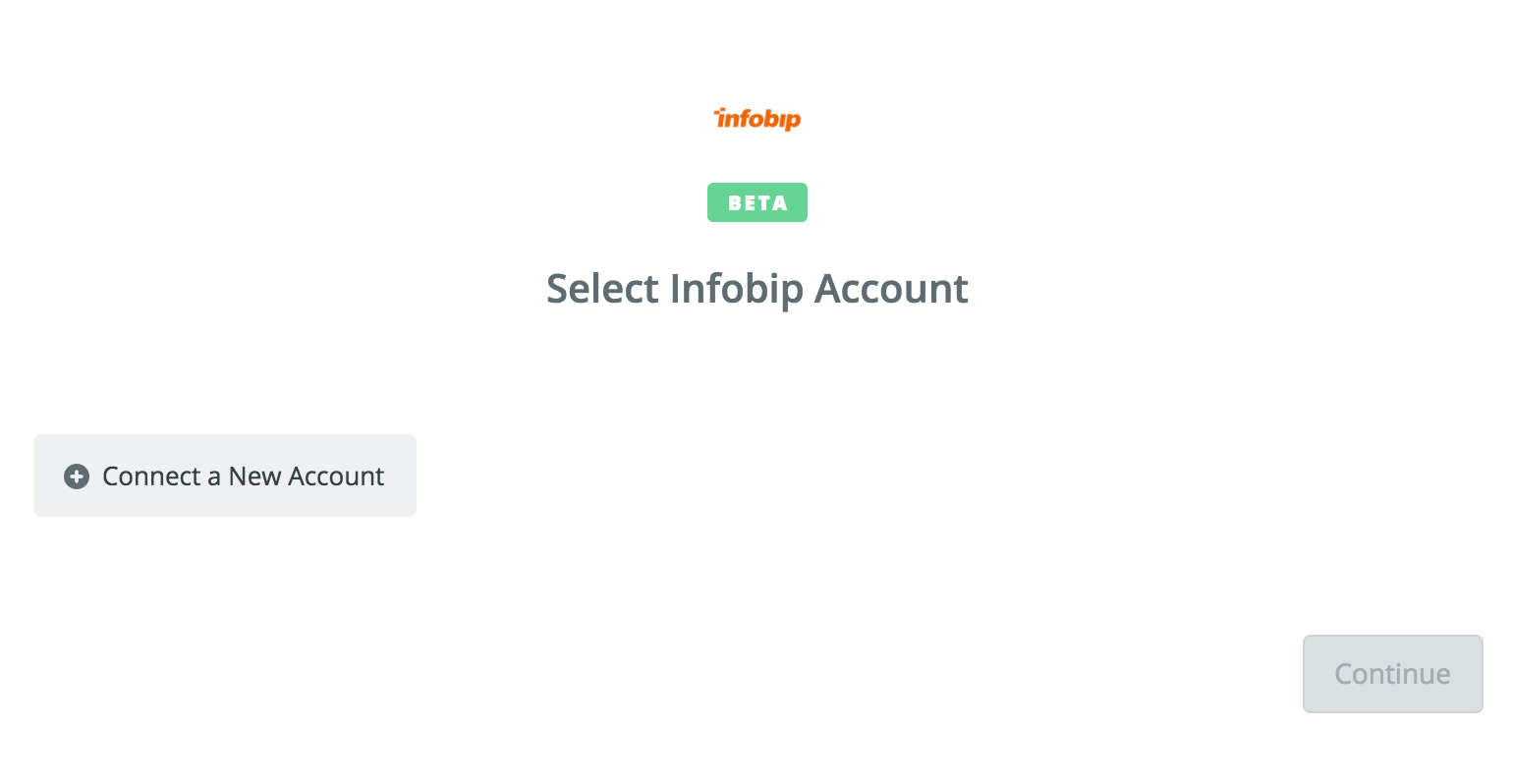Open the Infobip brand logo image
Viewport: 1513px width, 784px height.
756,119
